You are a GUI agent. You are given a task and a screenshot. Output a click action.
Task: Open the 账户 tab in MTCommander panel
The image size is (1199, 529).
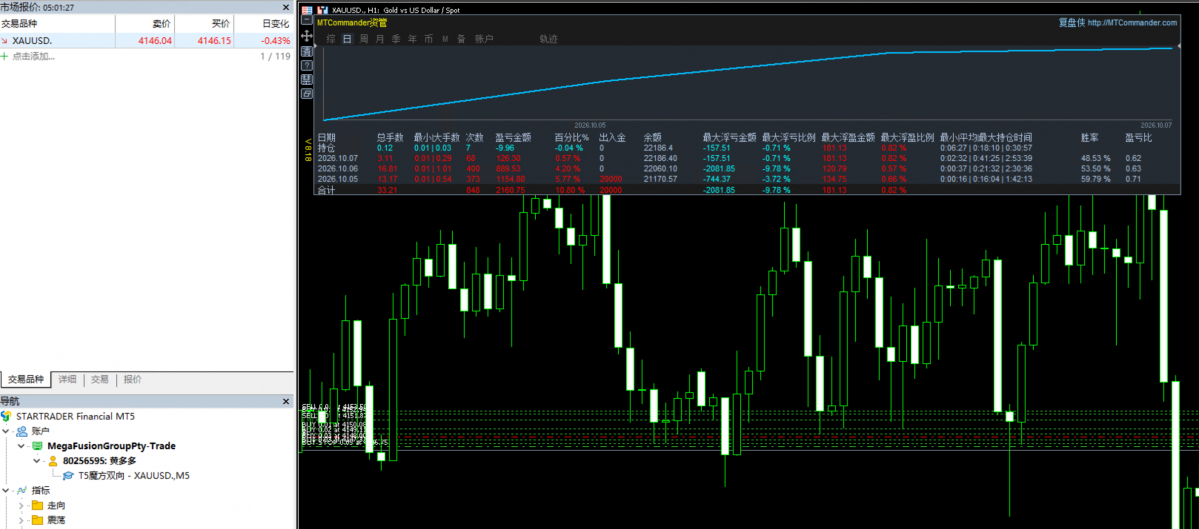click(x=484, y=38)
